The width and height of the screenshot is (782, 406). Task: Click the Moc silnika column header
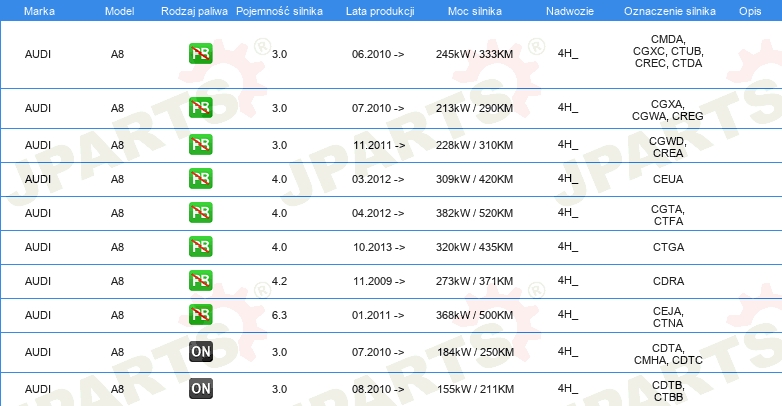(x=475, y=11)
